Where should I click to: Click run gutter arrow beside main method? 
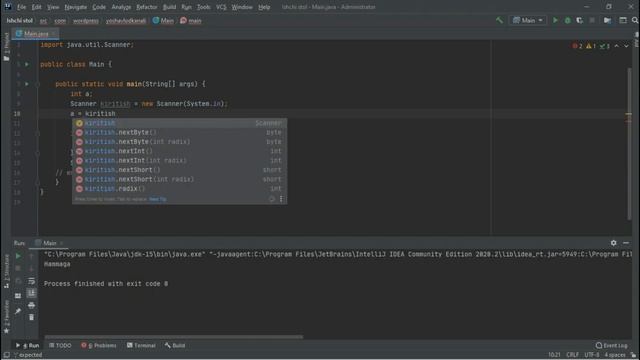(27, 84)
